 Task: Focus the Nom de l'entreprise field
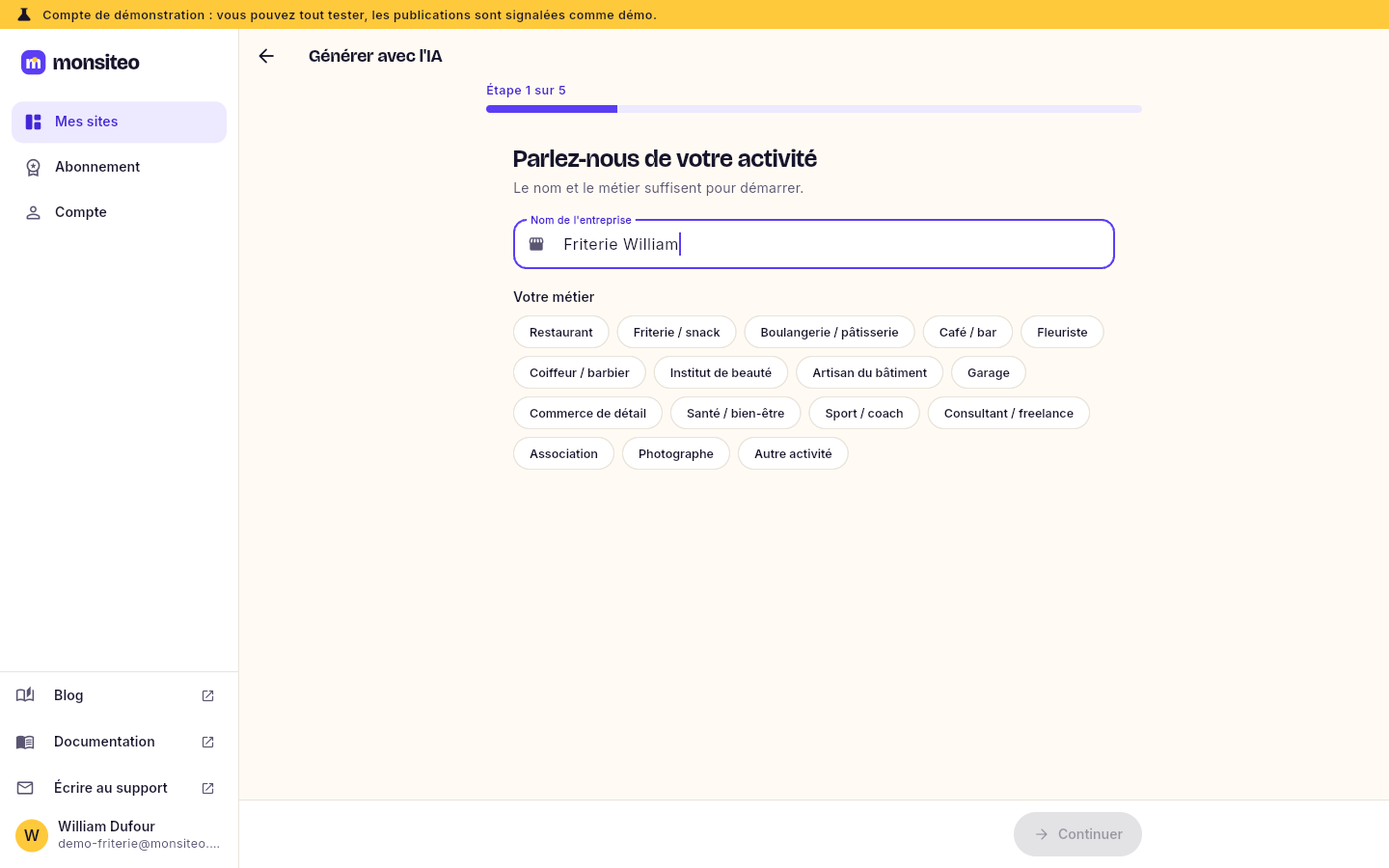coord(814,244)
